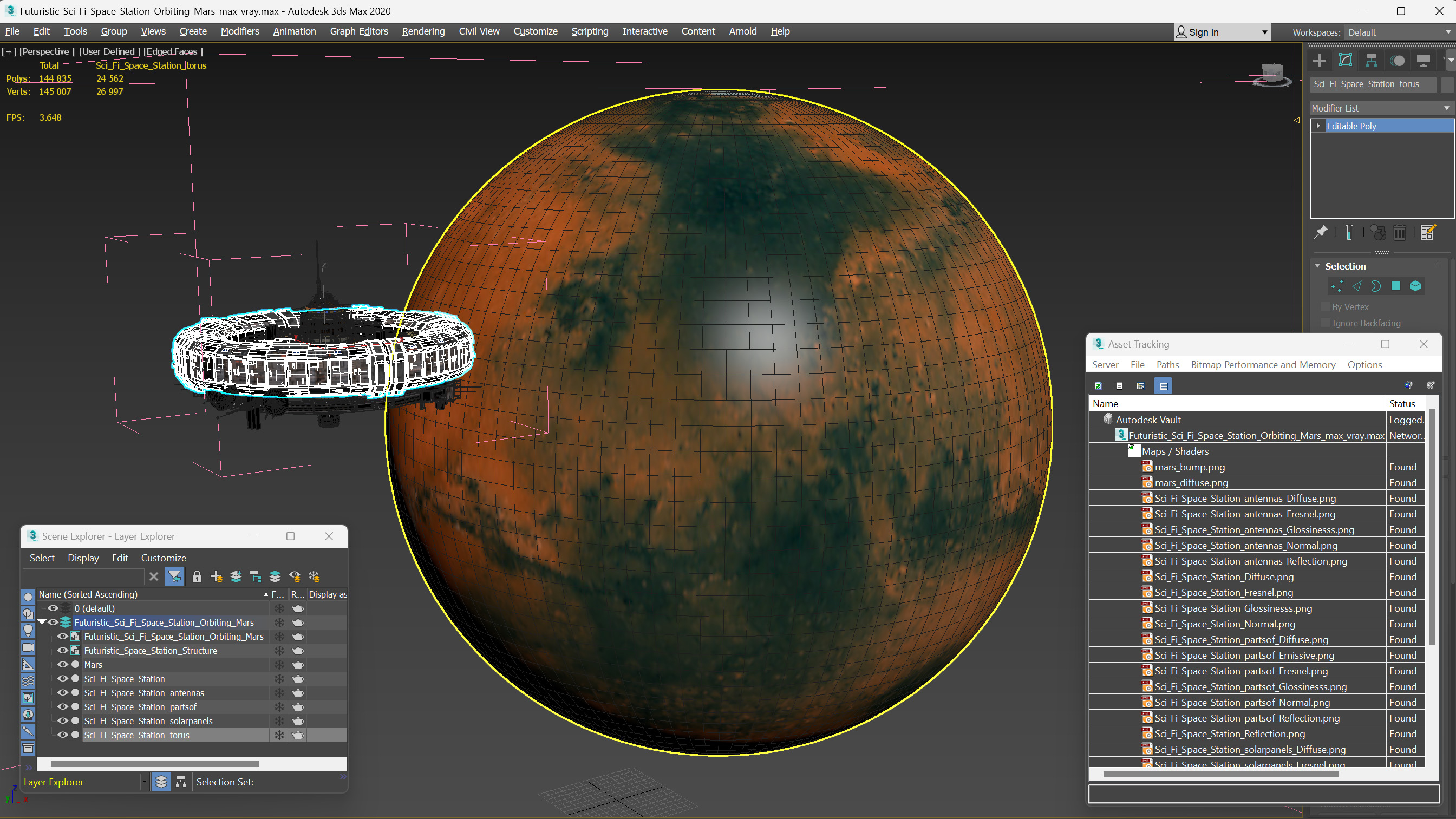
Task: Click object color swatch beside name
Action: click(1447, 84)
